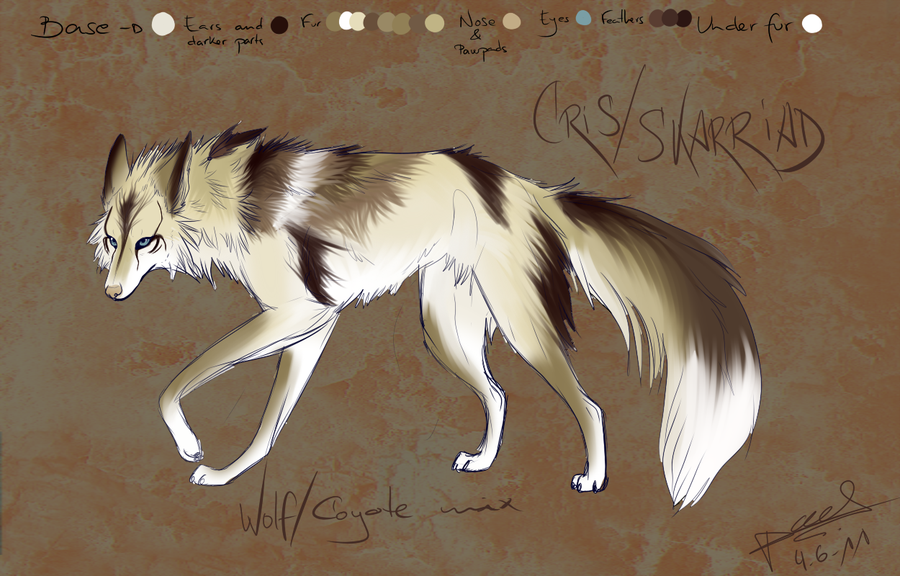The width and height of the screenshot is (900, 576).
Task: Select the dark brown Ears swatch
Action: [281, 24]
